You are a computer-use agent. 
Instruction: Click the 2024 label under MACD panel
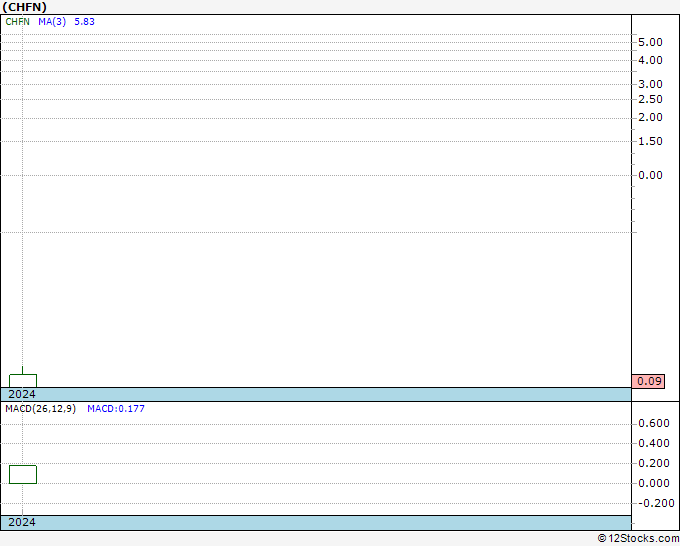pos(22,522)
